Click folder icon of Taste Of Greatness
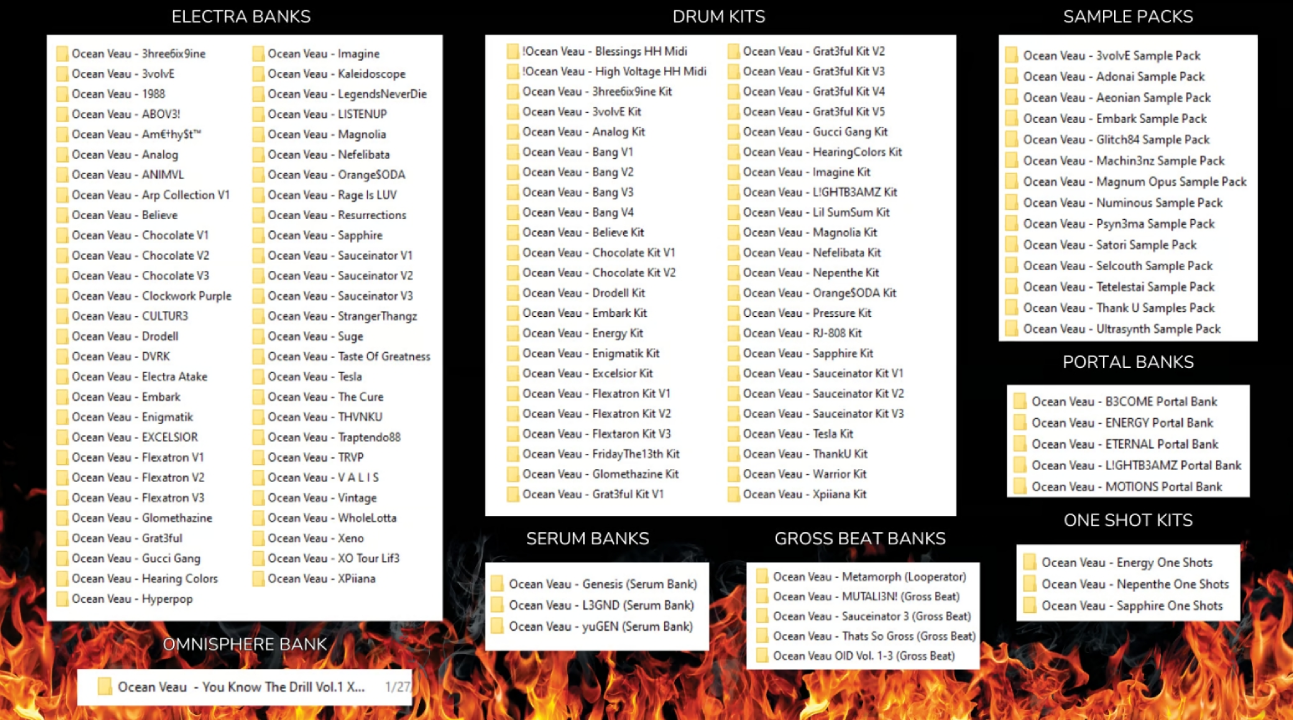The width and height of the screenshot is (1293, 720). (258, 357)
